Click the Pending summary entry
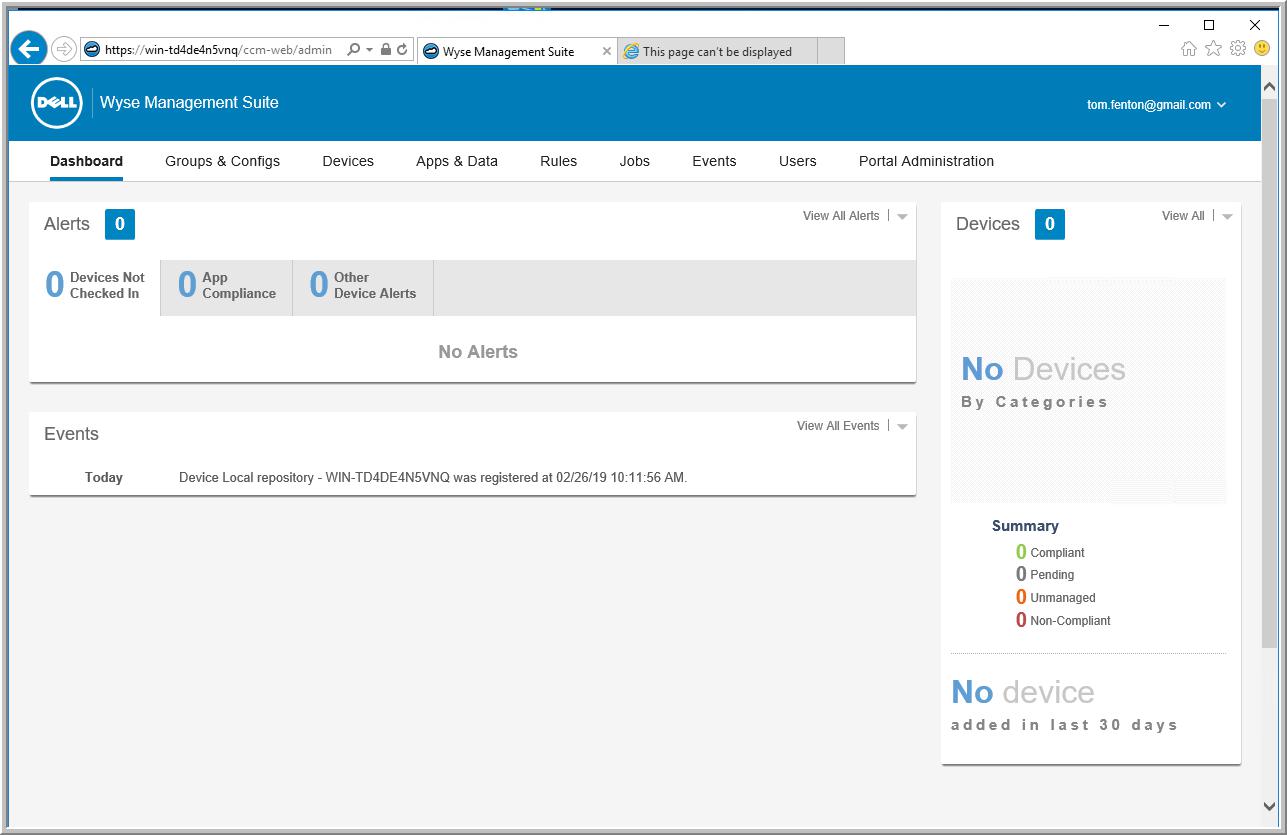 [x=1045, y=574]
